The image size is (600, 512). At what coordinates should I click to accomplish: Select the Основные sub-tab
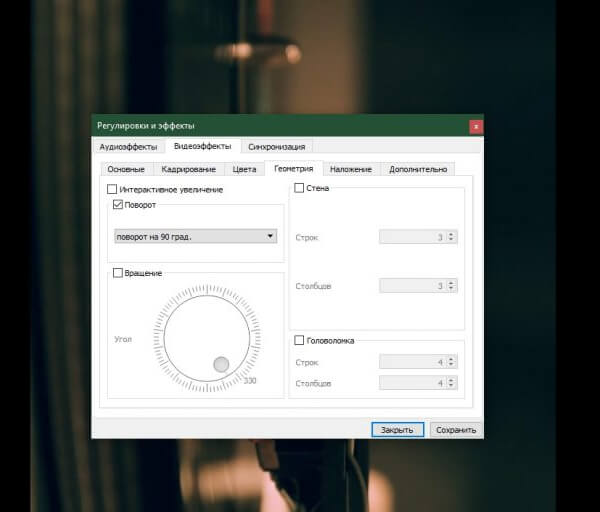click(126, 169)
